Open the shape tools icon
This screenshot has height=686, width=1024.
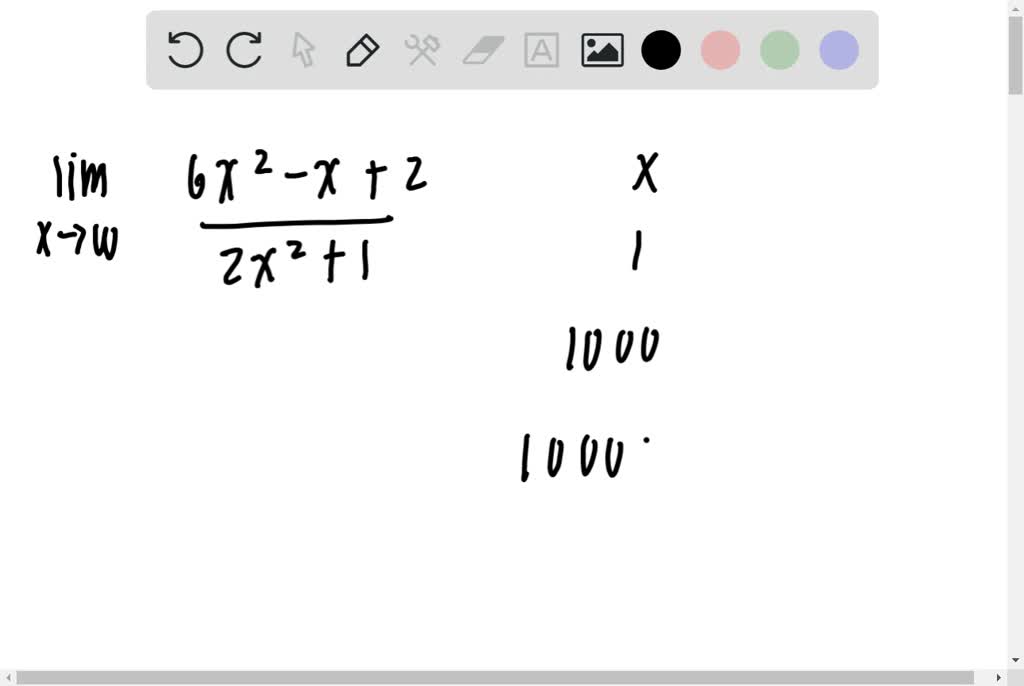421,49
